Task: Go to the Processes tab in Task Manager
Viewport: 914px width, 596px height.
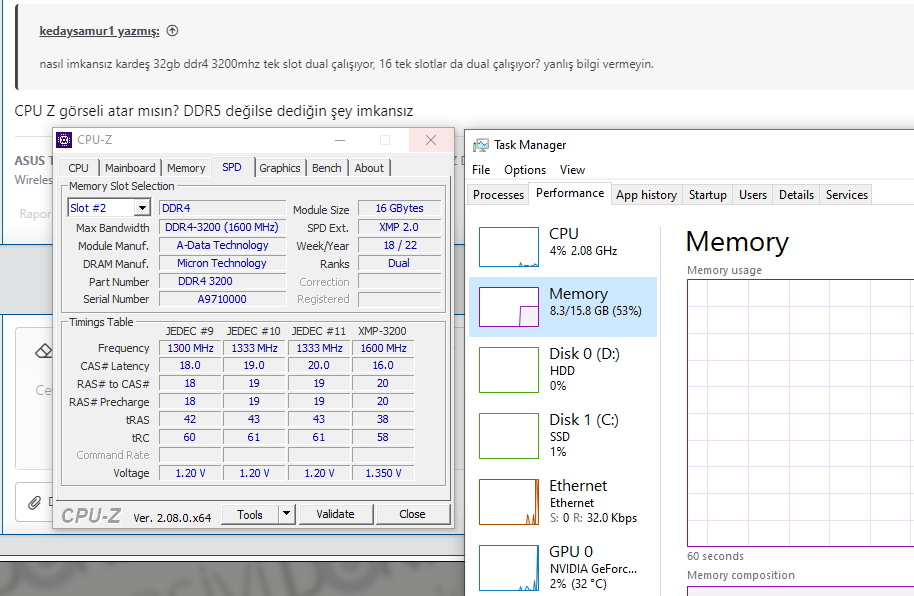Action: pyautogui.click(x=498, y=195)
